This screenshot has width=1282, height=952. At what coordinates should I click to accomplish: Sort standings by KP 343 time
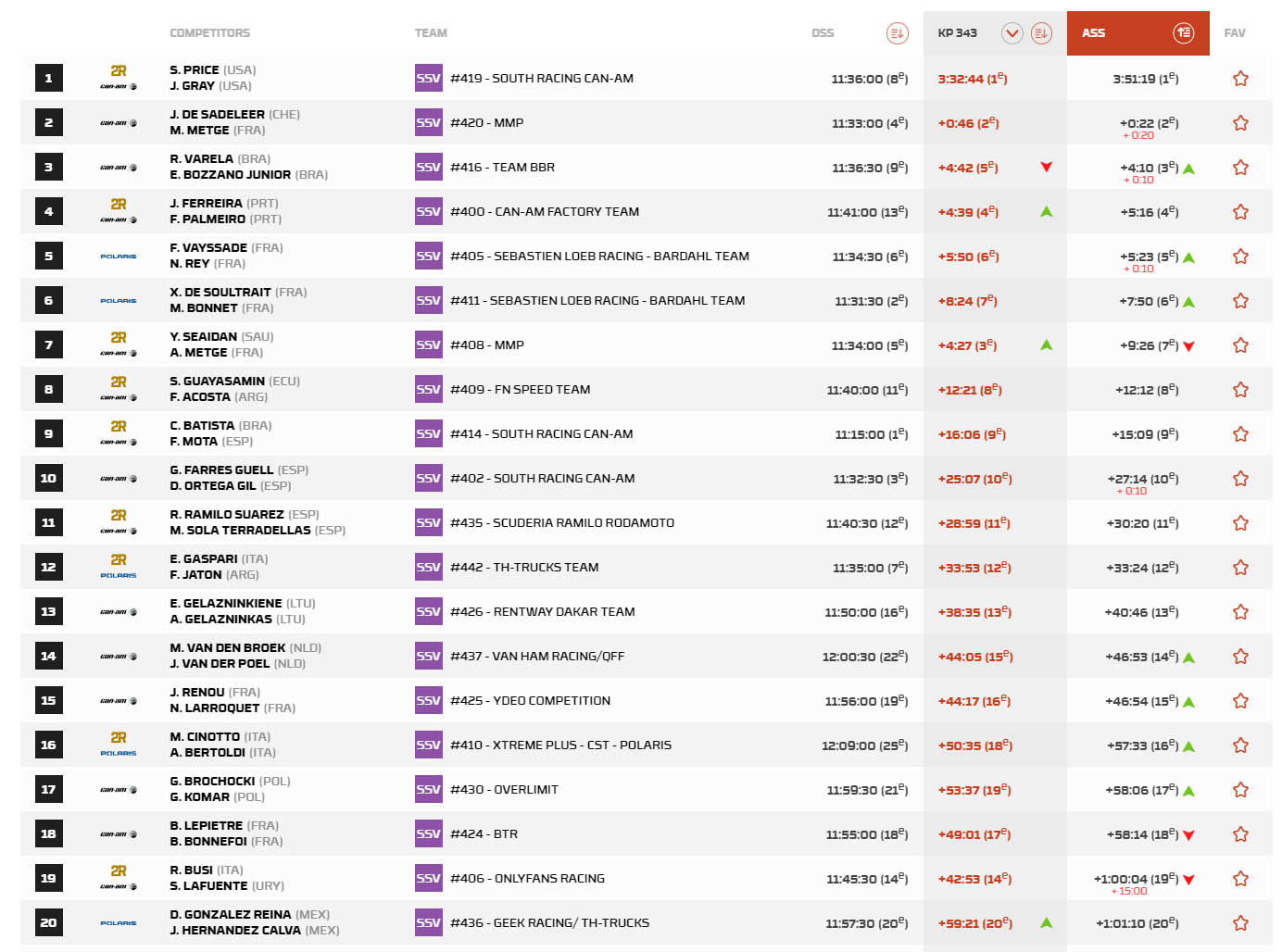[1041, 33]
